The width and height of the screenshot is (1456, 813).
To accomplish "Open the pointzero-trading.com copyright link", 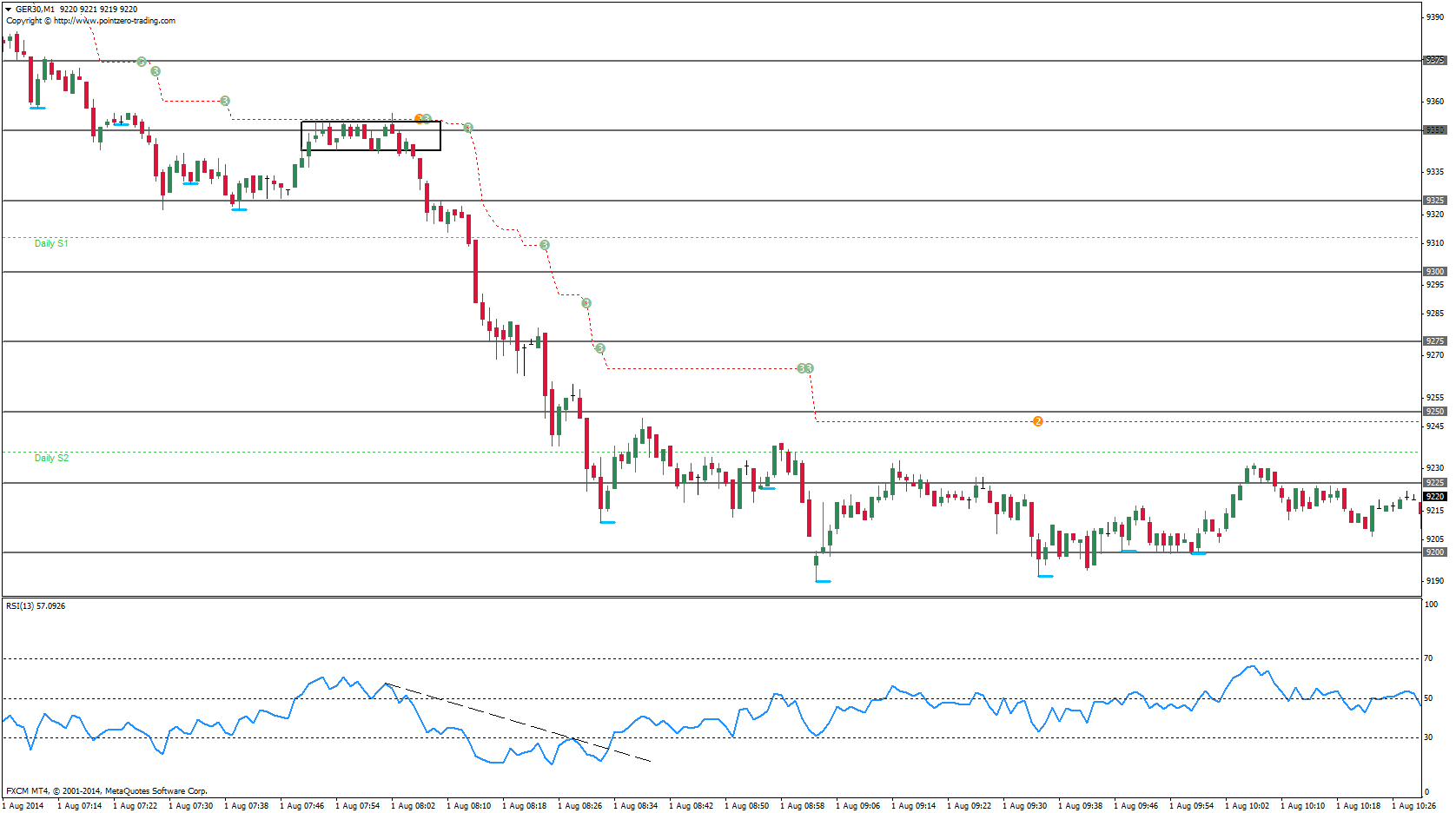I will (115, 21).
